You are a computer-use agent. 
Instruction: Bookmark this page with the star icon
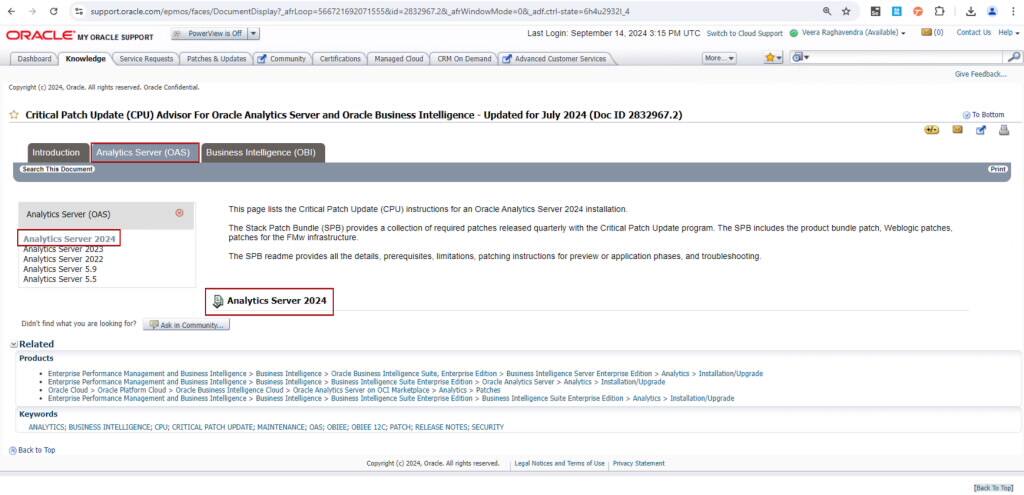pos(846,11)
